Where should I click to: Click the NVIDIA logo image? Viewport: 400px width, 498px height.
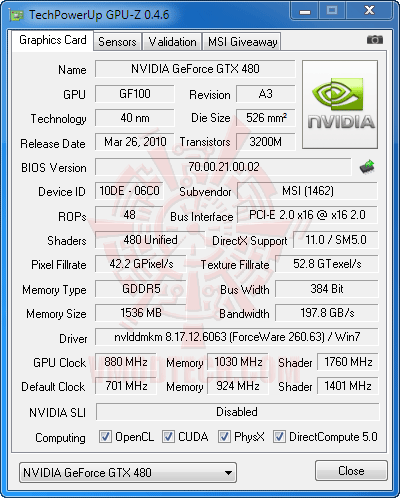340,104
